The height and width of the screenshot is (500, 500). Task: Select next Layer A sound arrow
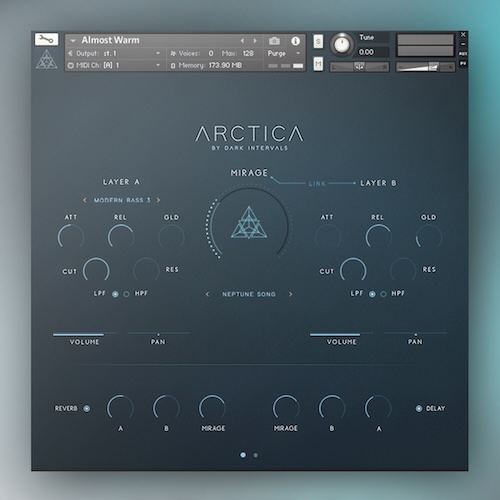pos(158,200)
